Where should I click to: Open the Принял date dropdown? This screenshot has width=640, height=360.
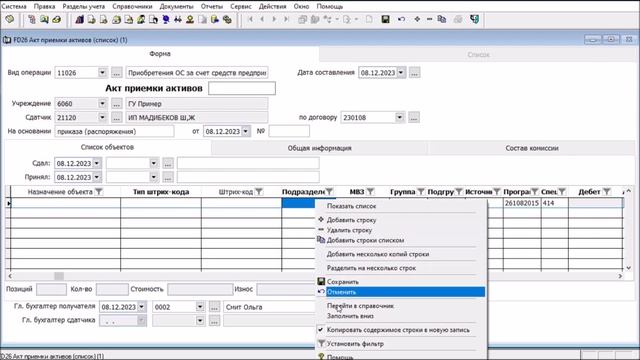coord(97,177)
